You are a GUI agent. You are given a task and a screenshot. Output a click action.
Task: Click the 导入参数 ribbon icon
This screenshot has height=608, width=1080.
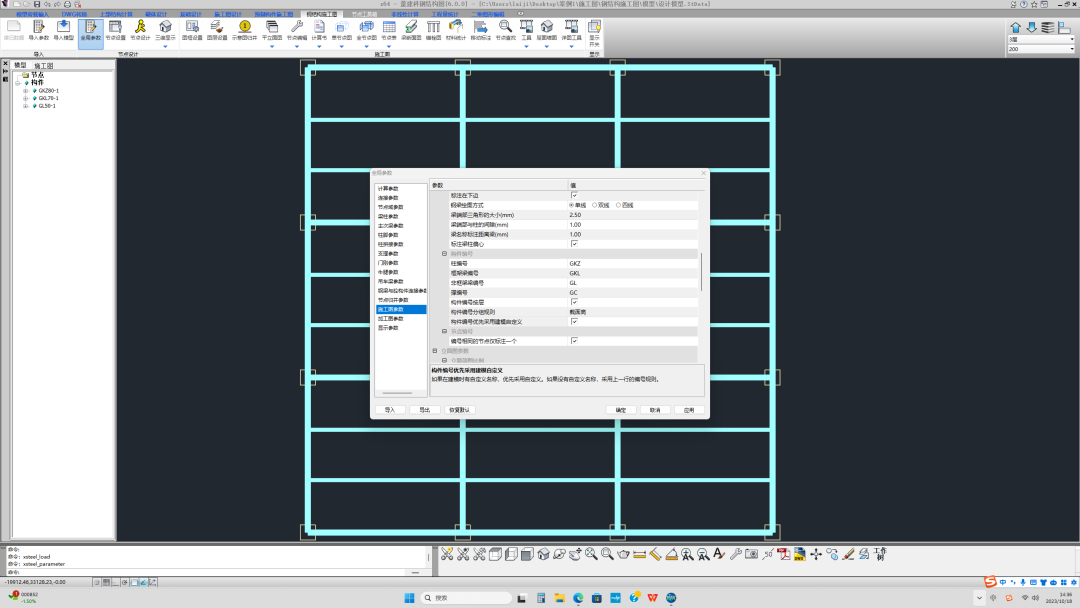(x=39, y=30)
